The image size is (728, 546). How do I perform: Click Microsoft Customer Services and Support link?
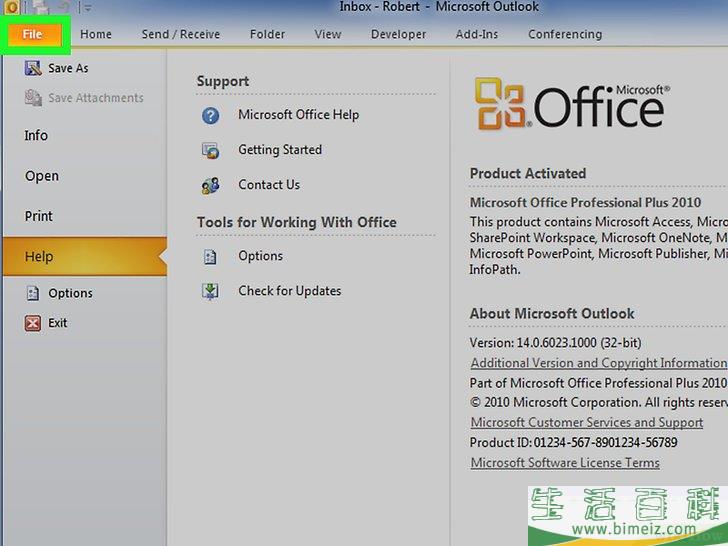tap(586, 423)
